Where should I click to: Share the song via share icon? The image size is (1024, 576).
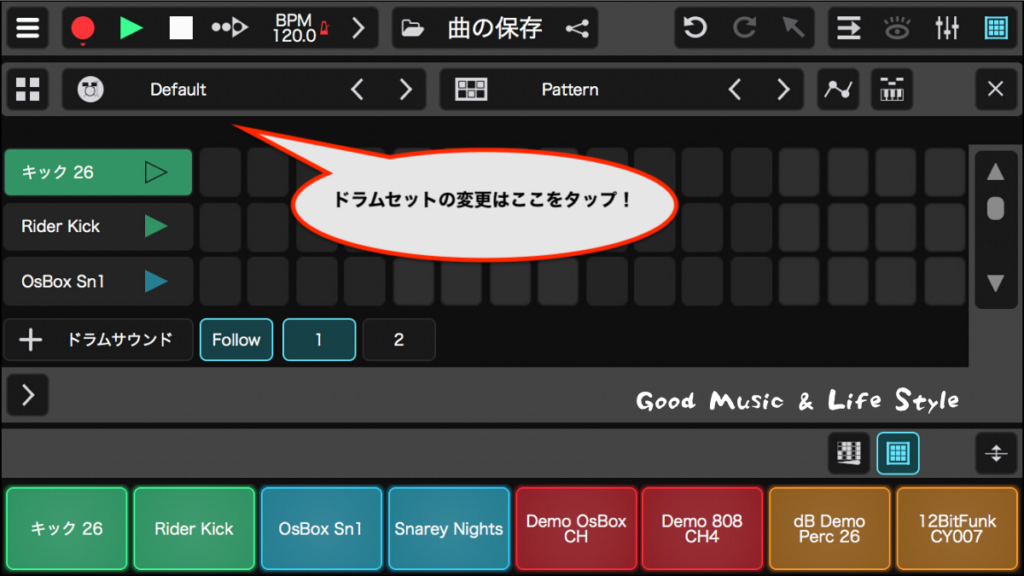coord(577,28)
